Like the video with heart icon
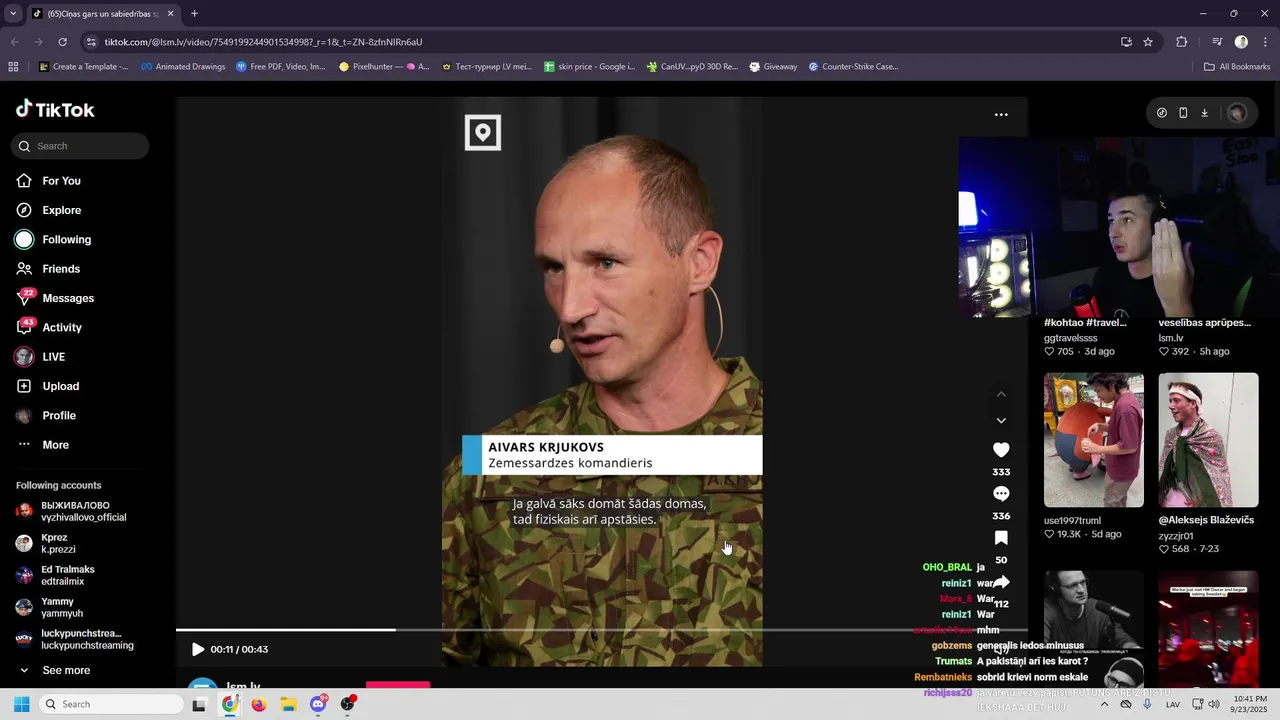 pyautogui.click(x=1001, y=450)
